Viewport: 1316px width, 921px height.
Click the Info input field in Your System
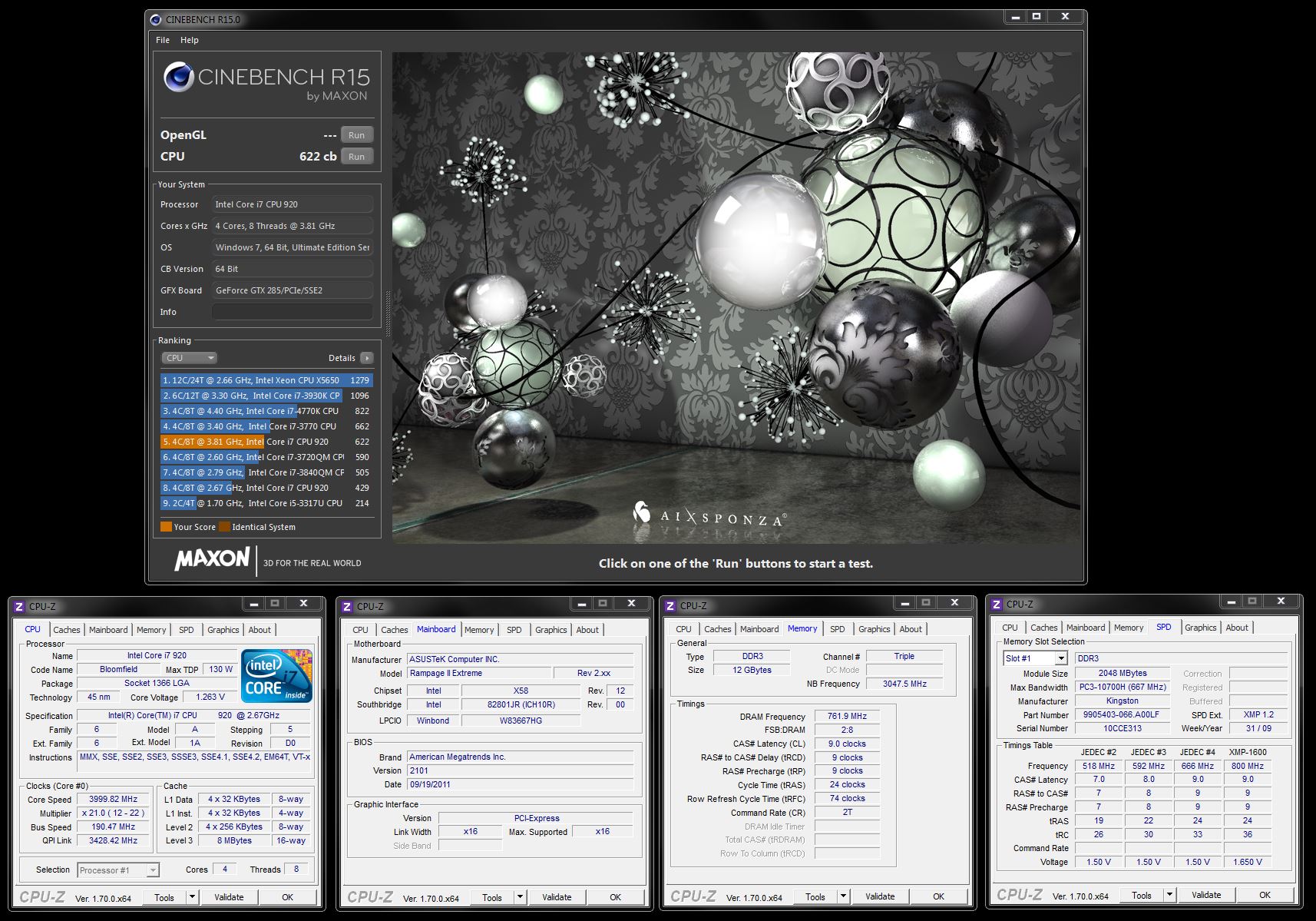(292, 312)
